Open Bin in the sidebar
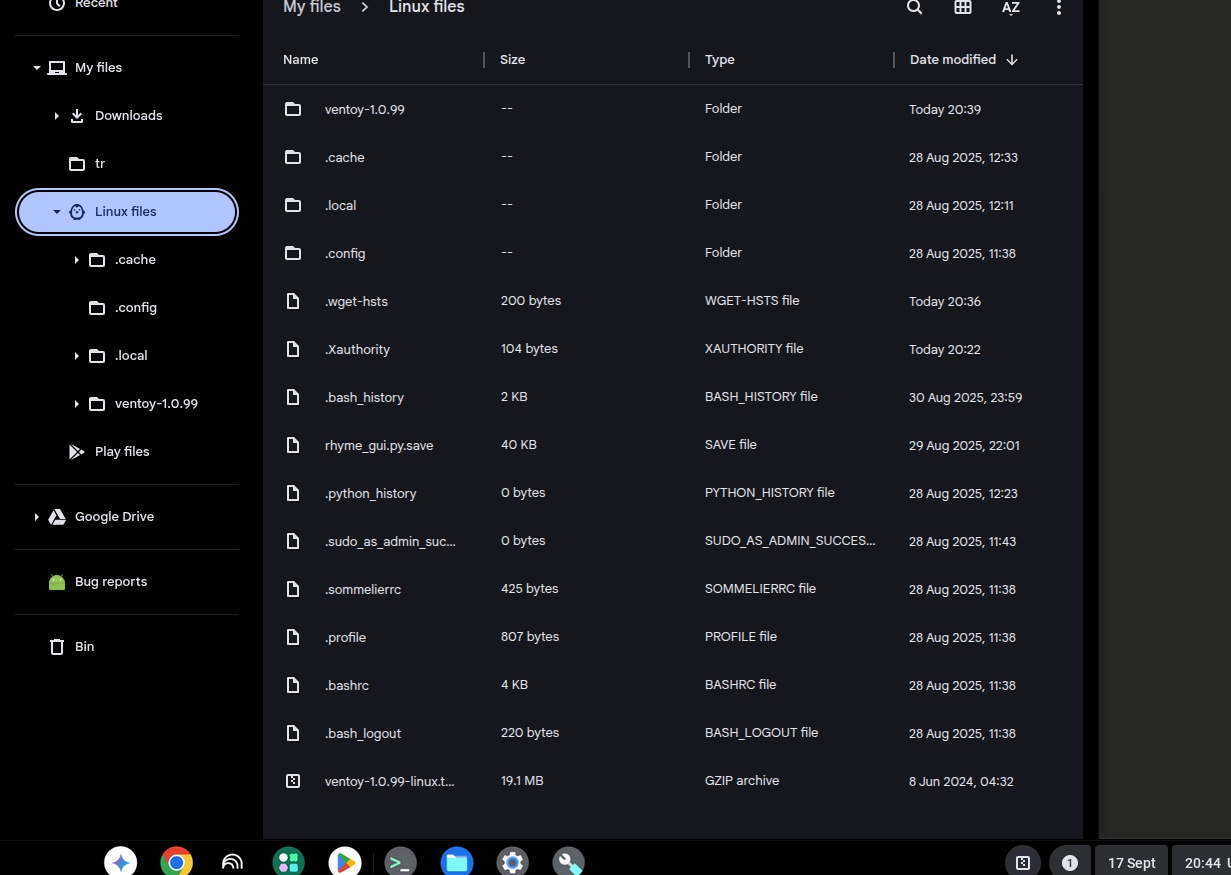Screen dimensions: 1231x875 coord(84,647)
